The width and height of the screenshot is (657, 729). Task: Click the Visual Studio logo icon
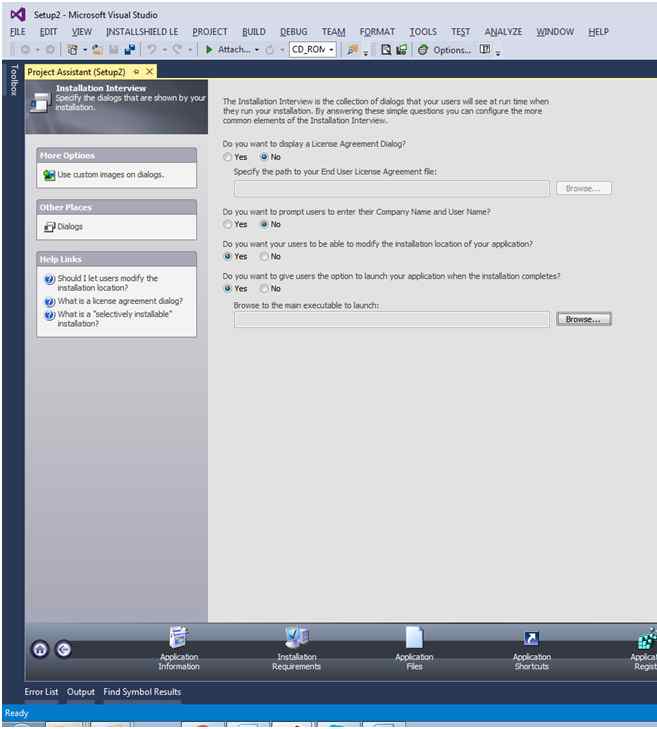click(18, 15)
